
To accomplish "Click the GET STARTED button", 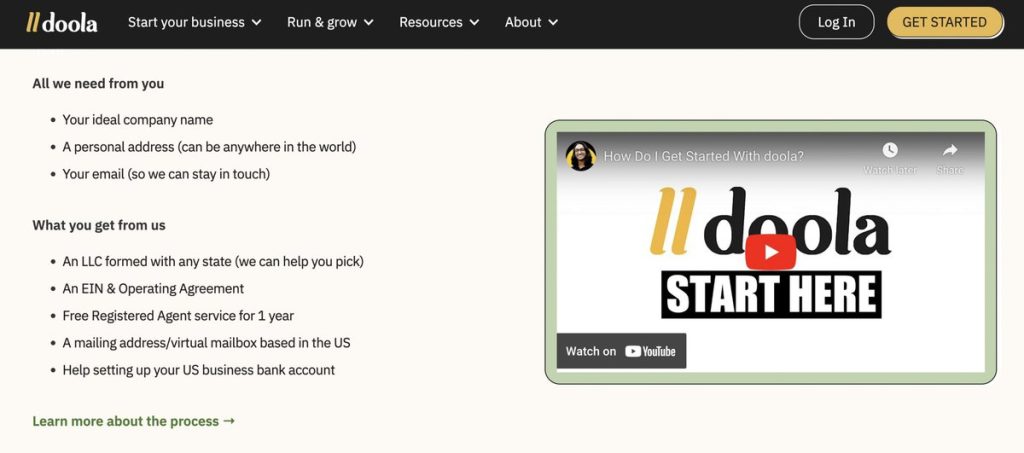I will 944,22.
